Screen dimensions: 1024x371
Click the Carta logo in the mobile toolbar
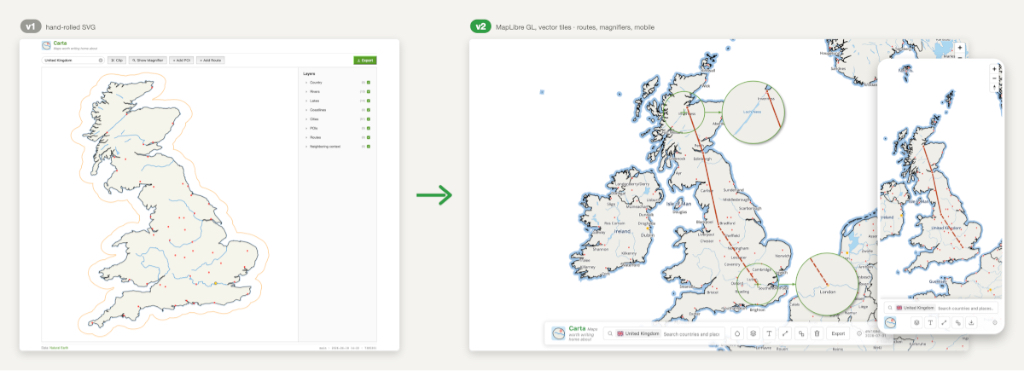[890, 323]
